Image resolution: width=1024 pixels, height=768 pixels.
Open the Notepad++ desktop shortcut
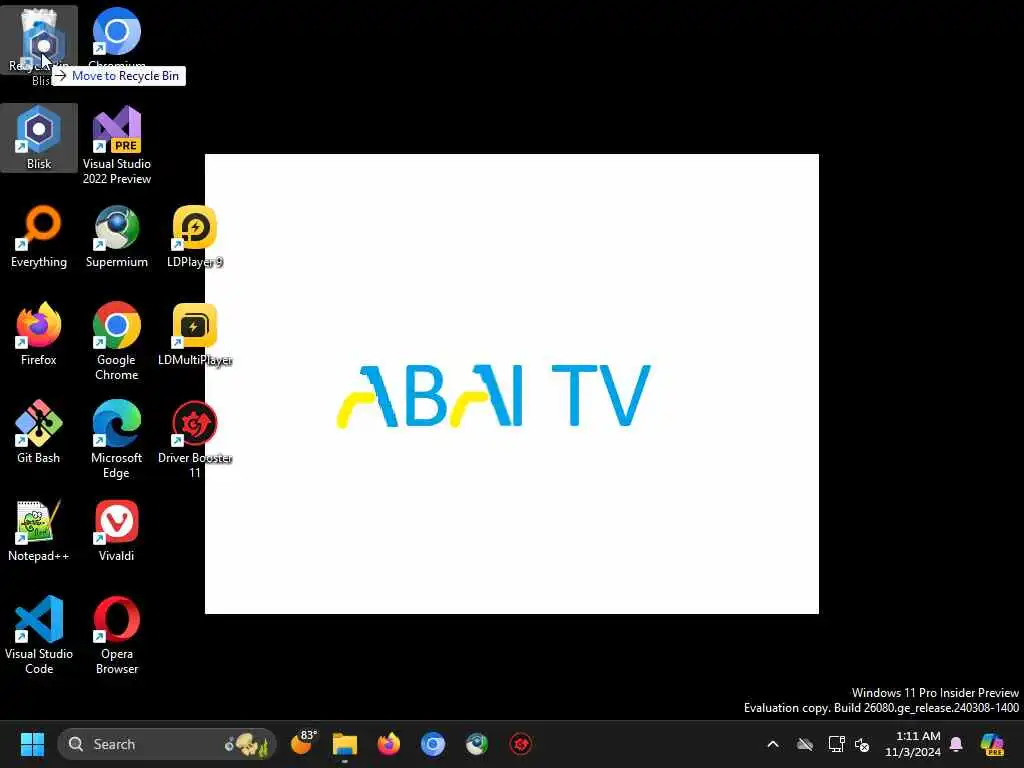point(39,530)
